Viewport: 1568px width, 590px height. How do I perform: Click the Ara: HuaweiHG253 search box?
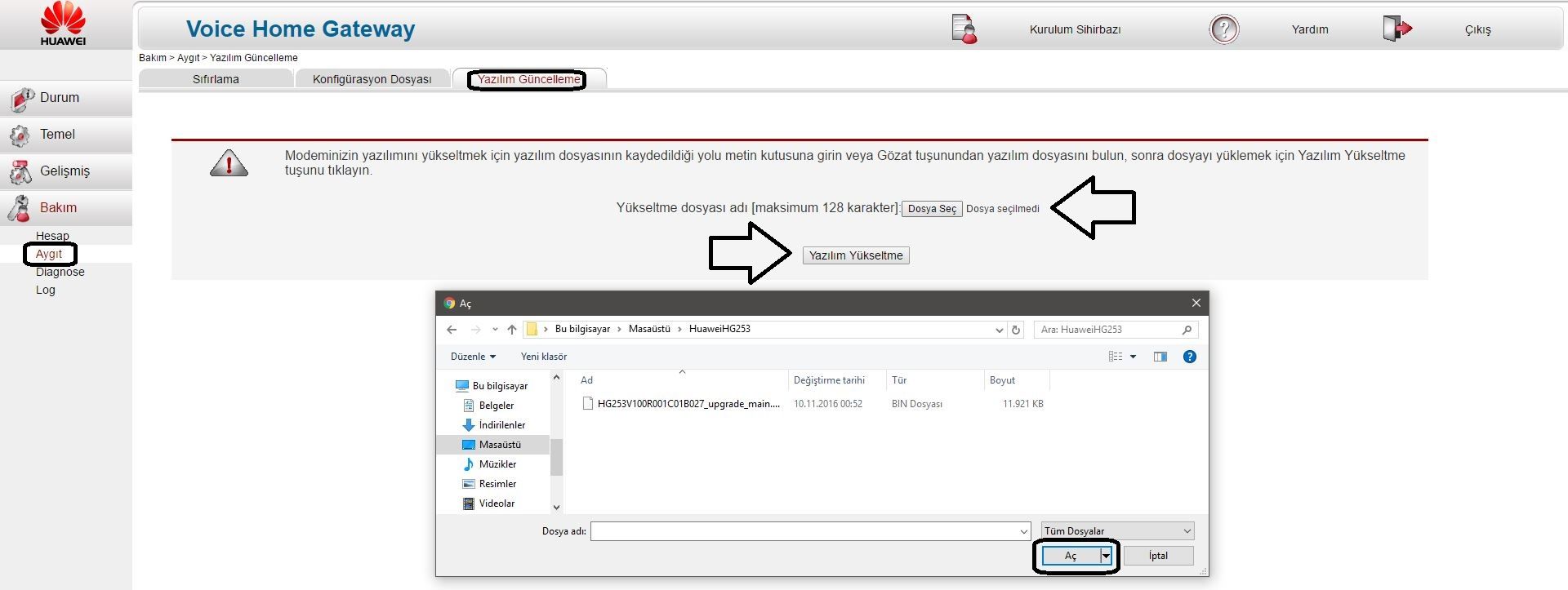[x=1116, y=330]
